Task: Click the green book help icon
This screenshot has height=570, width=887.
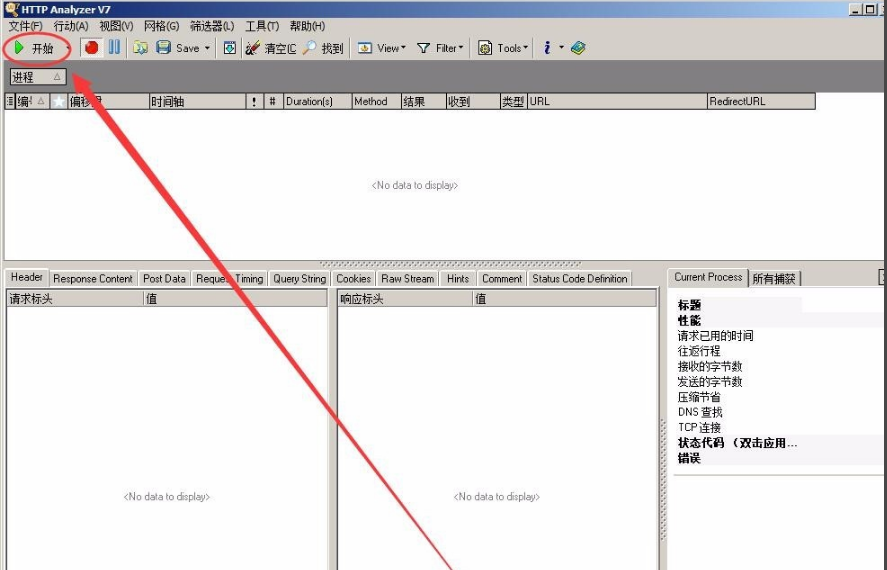Action: [578, 48]
